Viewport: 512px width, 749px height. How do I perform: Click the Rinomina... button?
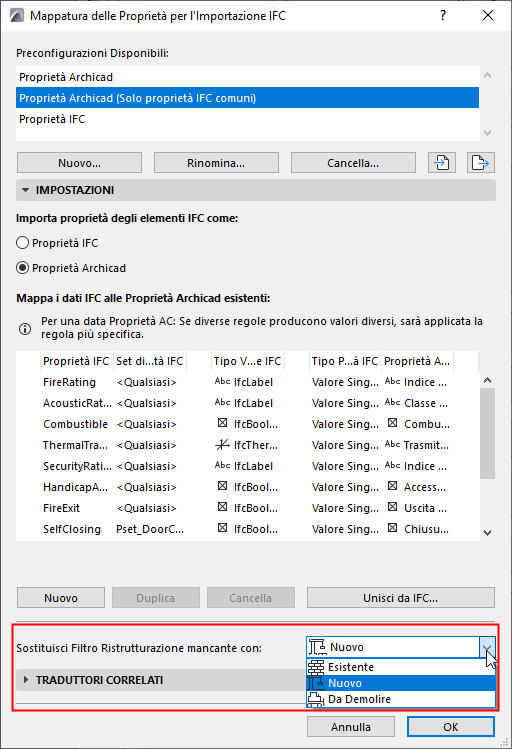click(x=216, y=163)
